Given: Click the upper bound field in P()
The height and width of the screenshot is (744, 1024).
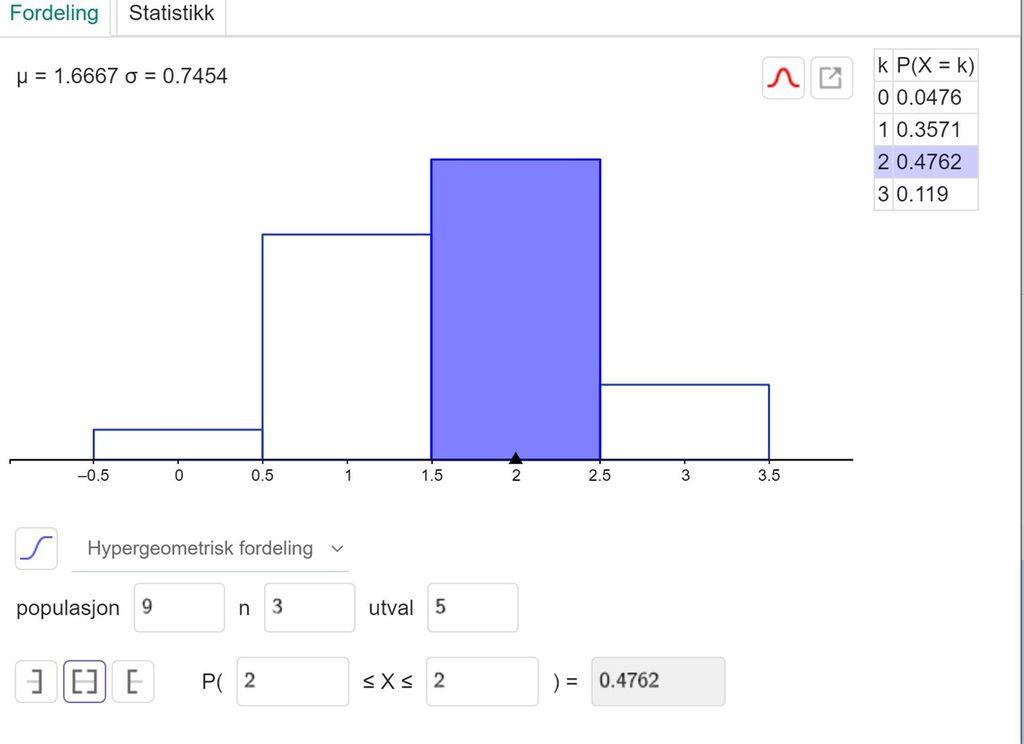Looking at the screenshot, I should click(481, 681).
